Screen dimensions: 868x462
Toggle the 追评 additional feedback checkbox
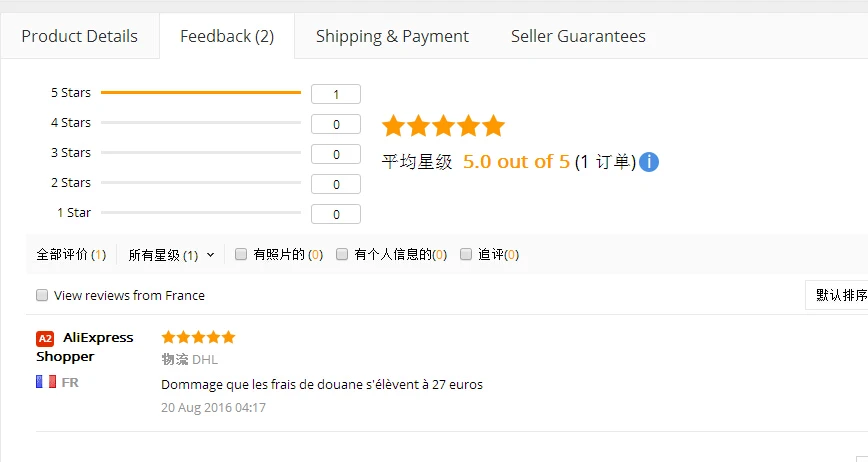tap(466, 254)
